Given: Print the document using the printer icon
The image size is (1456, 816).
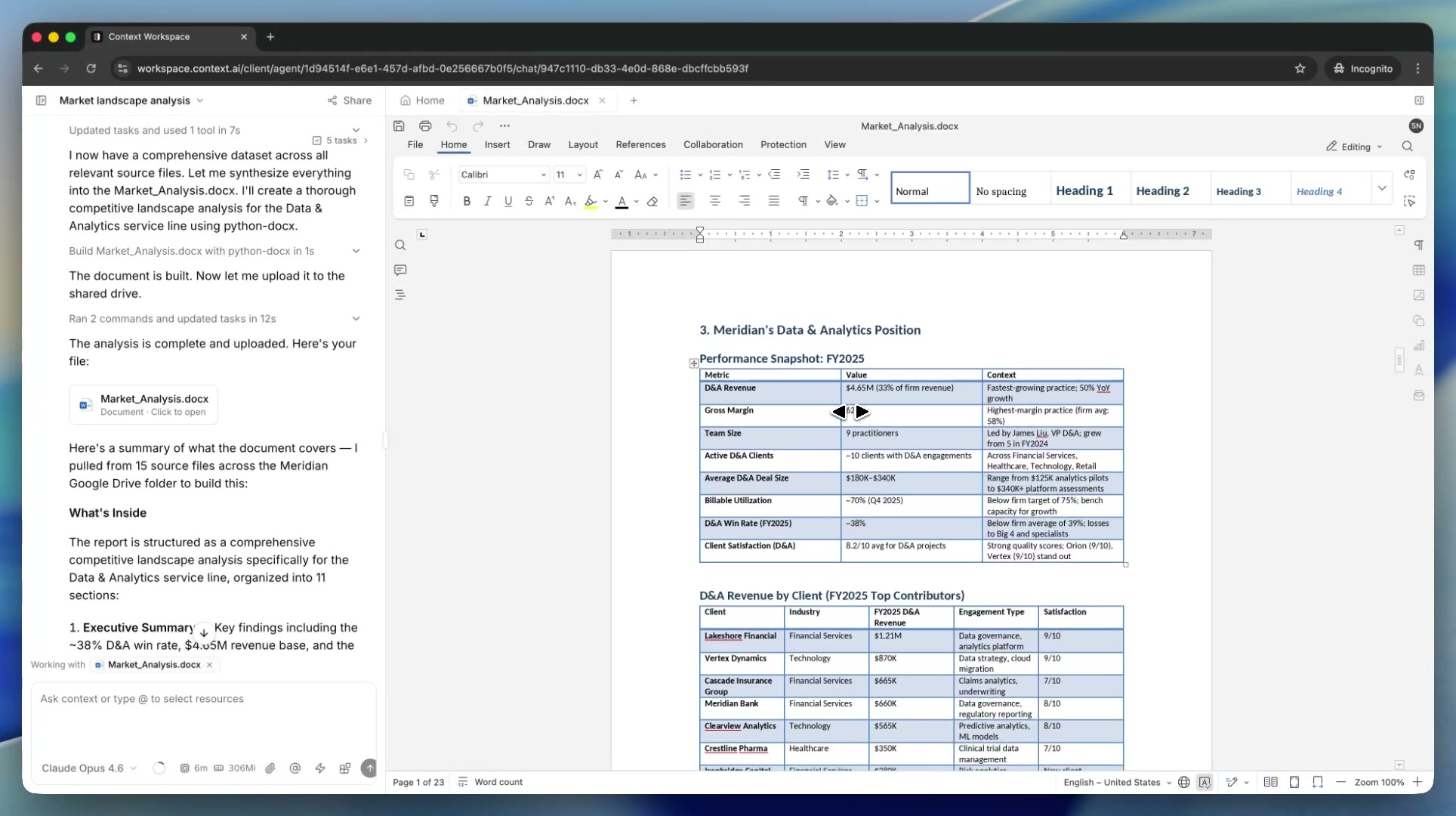Looking at the screenshot, I should click(425, 126).
